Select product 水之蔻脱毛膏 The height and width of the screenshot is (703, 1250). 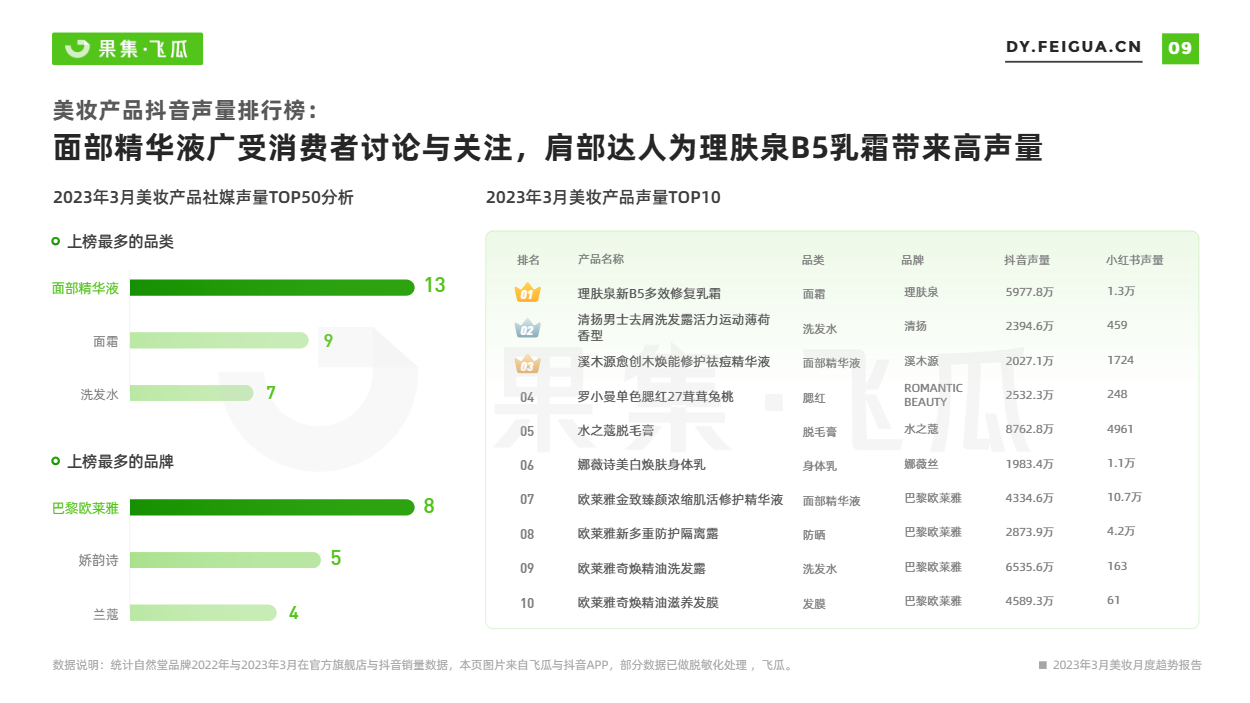(615, 431)
